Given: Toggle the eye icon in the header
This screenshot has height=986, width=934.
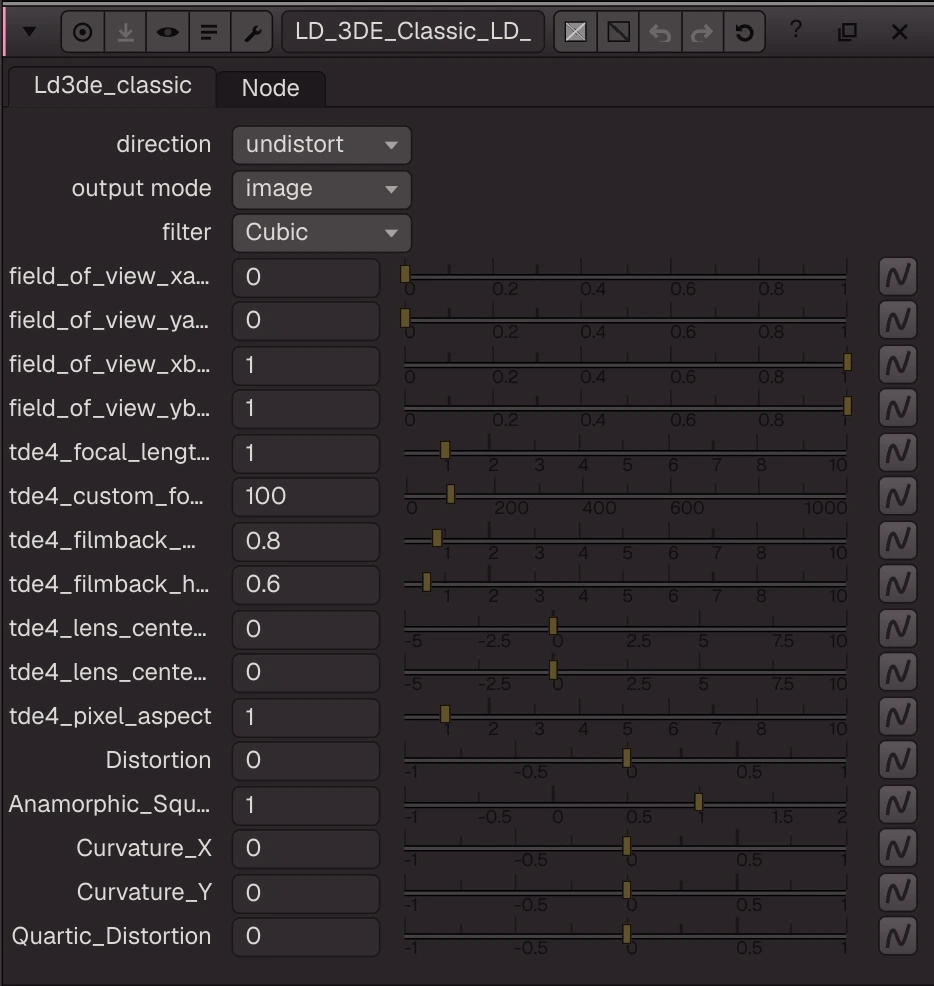Looking at the screenshot, I should (167, 32).
